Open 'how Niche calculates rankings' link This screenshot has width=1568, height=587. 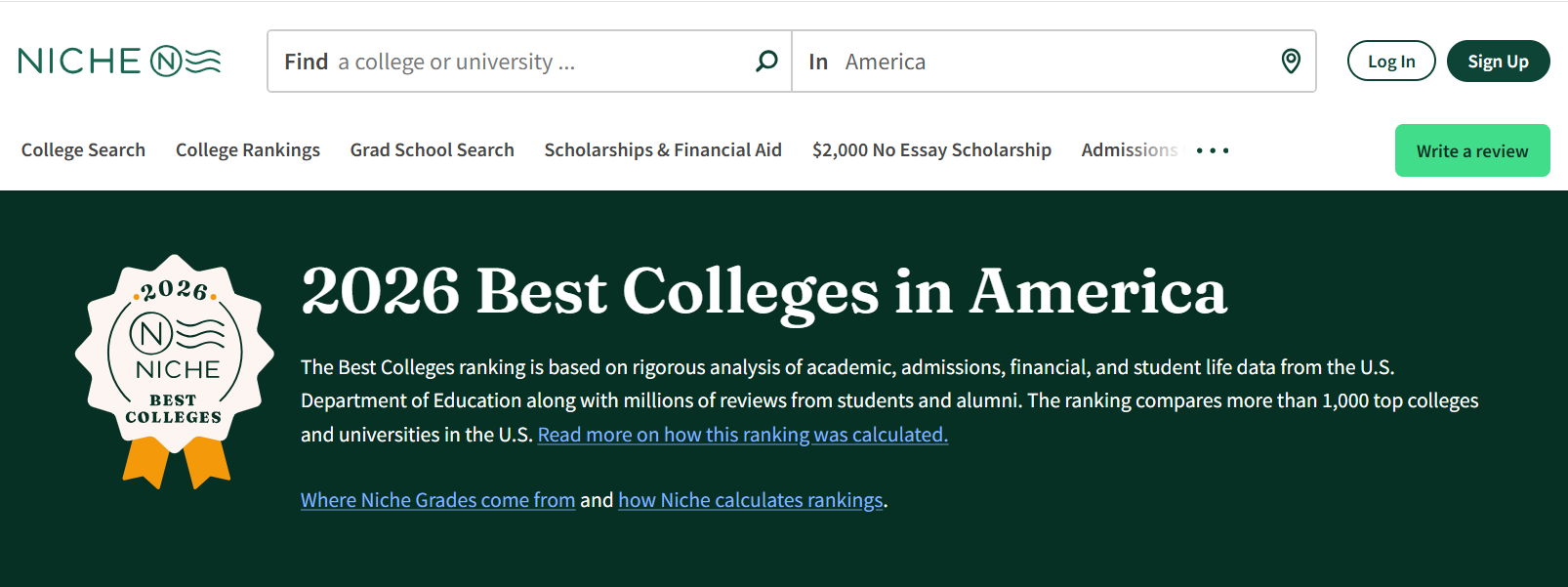(750, 500)
